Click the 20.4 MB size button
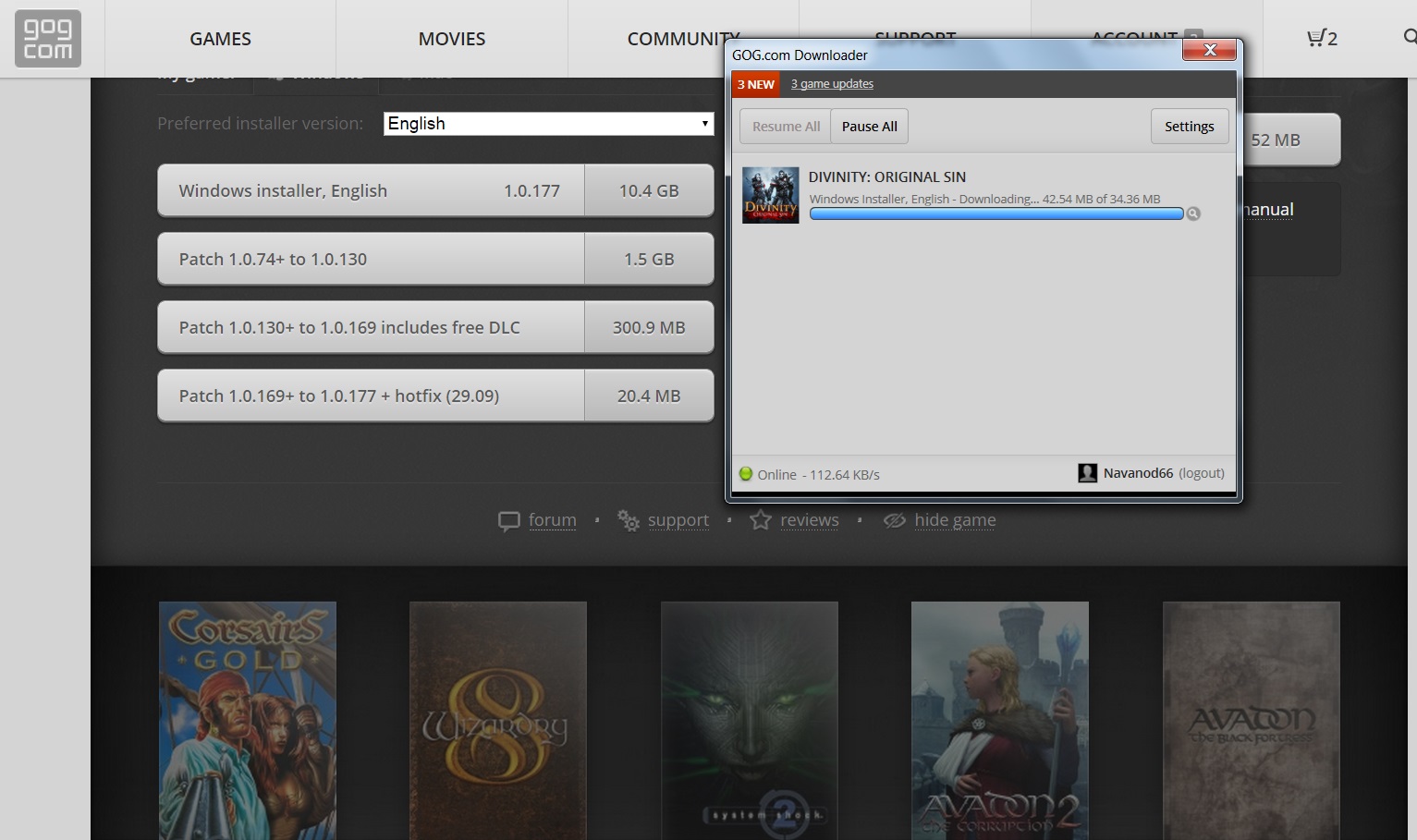The image size is (1417, 840). pyautogui.click(x=649, y=396)
